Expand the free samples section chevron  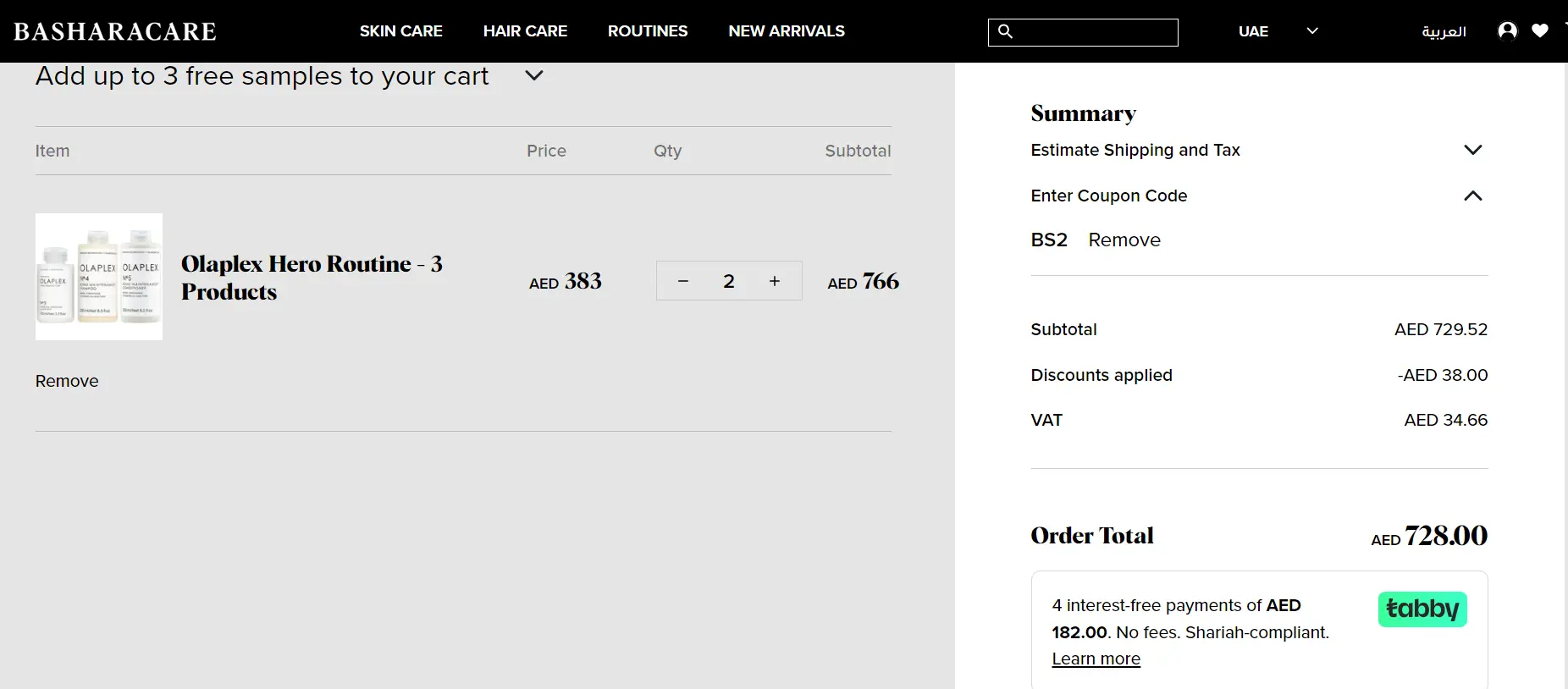pyautogui.click(x=533, y=75)
